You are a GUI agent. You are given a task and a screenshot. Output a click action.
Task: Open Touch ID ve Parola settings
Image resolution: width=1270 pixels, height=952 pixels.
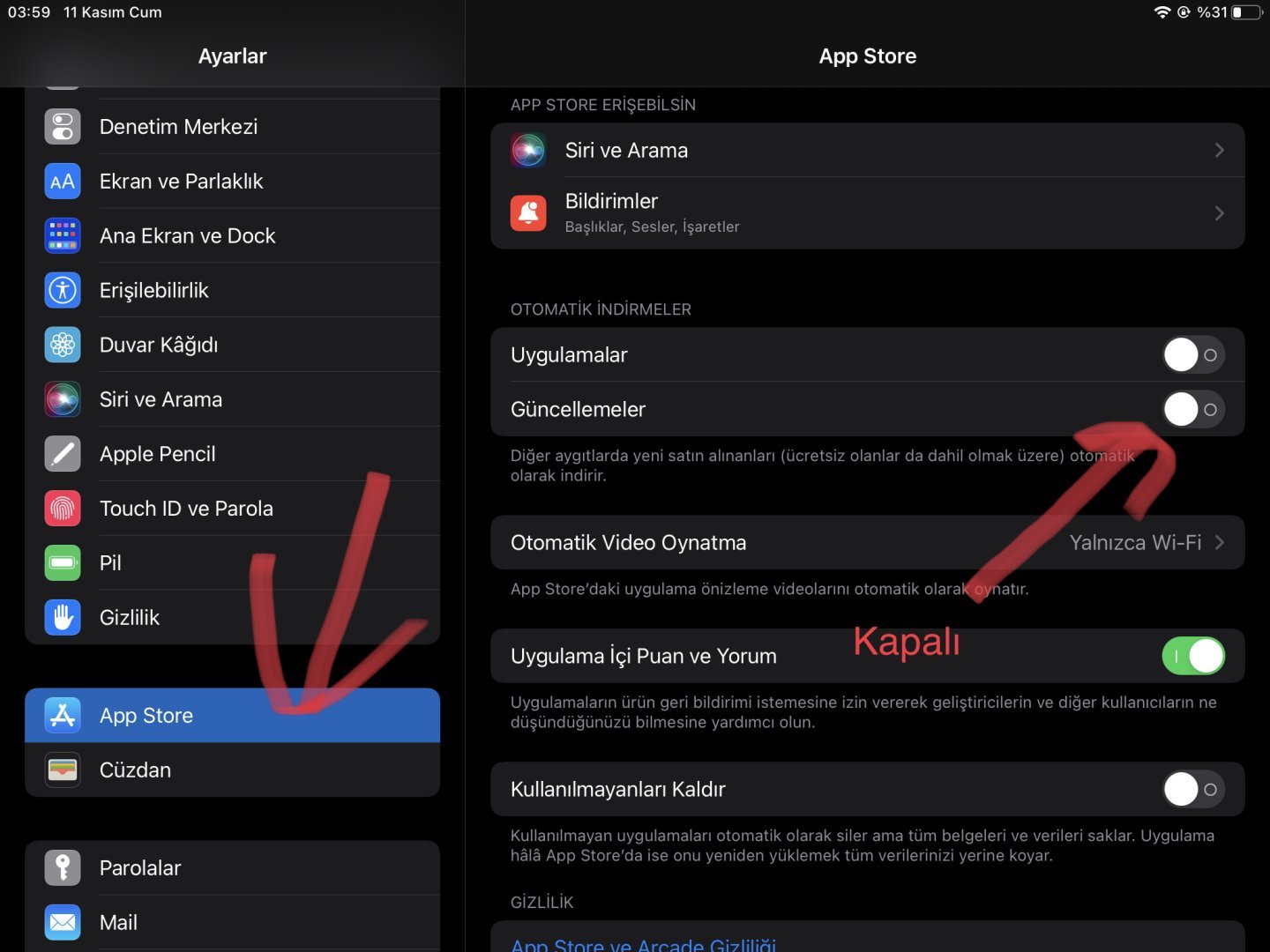233,509
